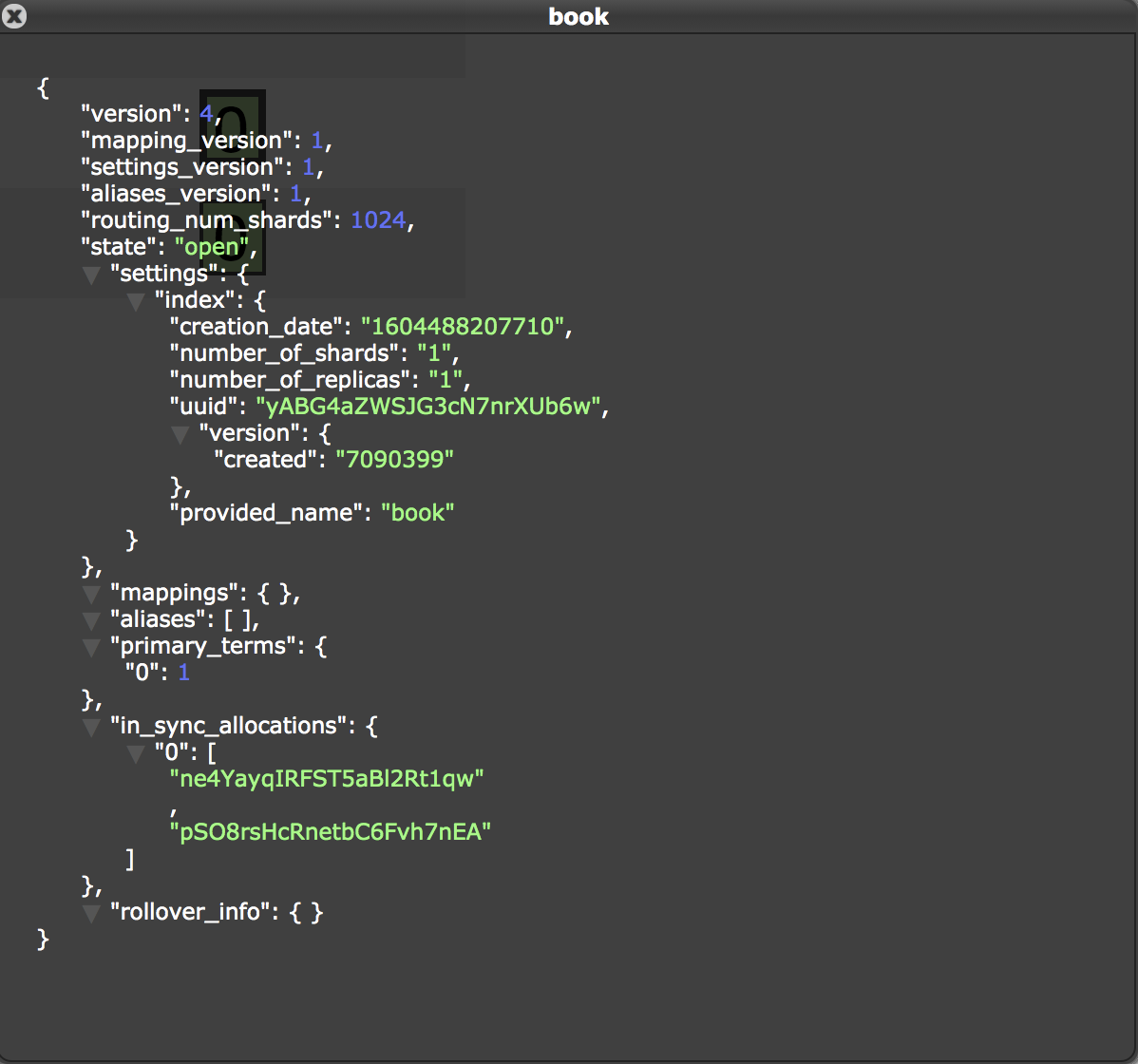Collapse the "0" array under in_sync_allocations
Viewport: 1138px width, 1064px height.
pos(135,753)
